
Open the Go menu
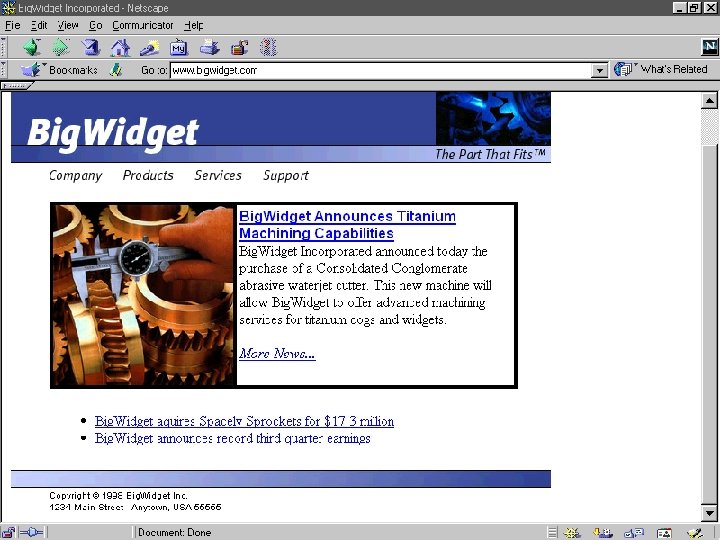(96, 25)
